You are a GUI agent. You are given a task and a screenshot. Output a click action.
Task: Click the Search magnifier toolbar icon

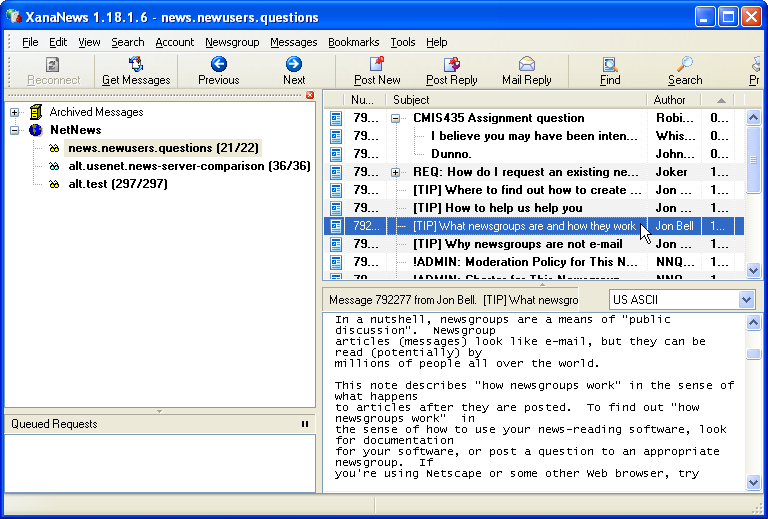pyautogui.click(x=685, y=65)
